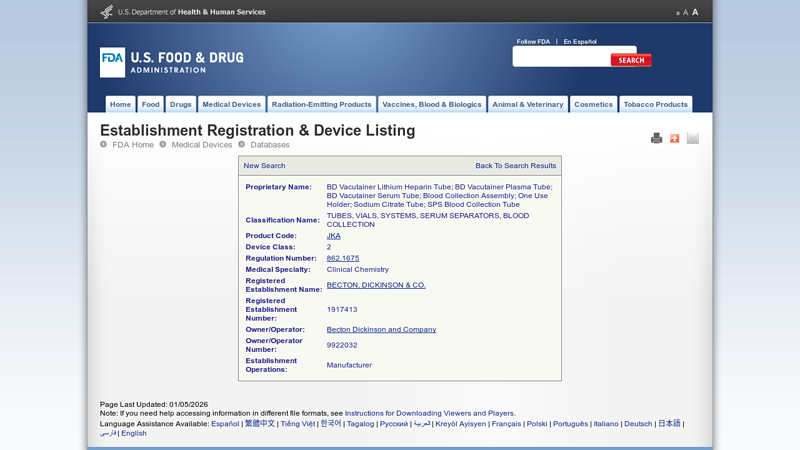Image resolution: width=800 pixels, height=450 pixels.
Task: Select Italiano language assistance
Action: (606, 424)
